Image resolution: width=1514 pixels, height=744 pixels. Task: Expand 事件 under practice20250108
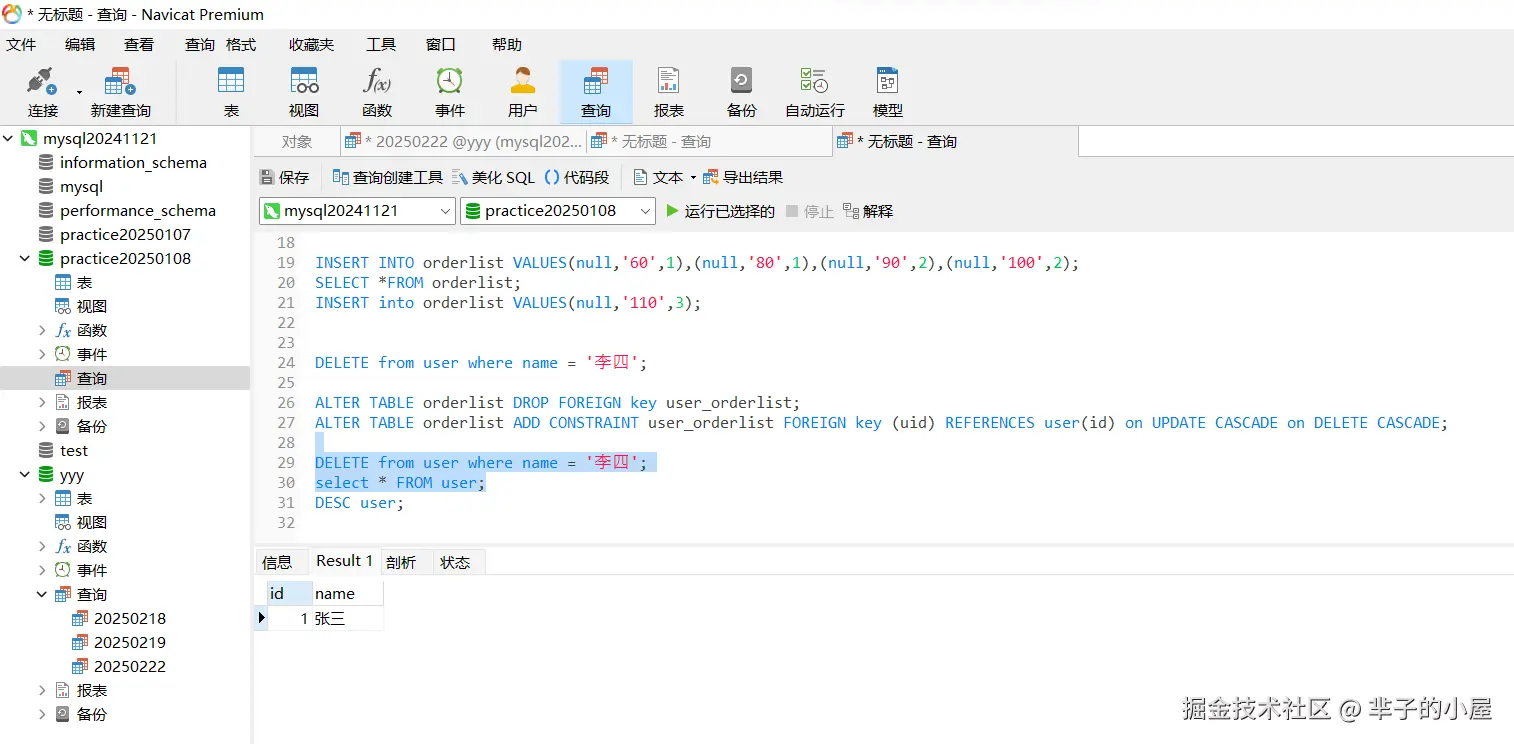(x=42, y=355)
